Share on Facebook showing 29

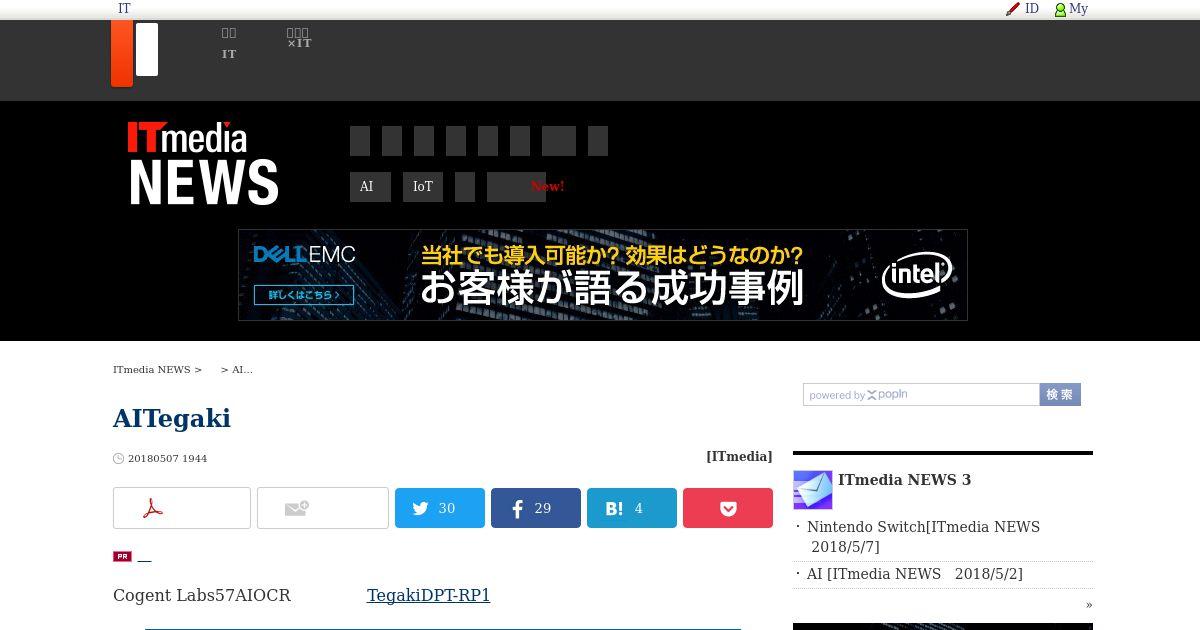coord(536,508)
